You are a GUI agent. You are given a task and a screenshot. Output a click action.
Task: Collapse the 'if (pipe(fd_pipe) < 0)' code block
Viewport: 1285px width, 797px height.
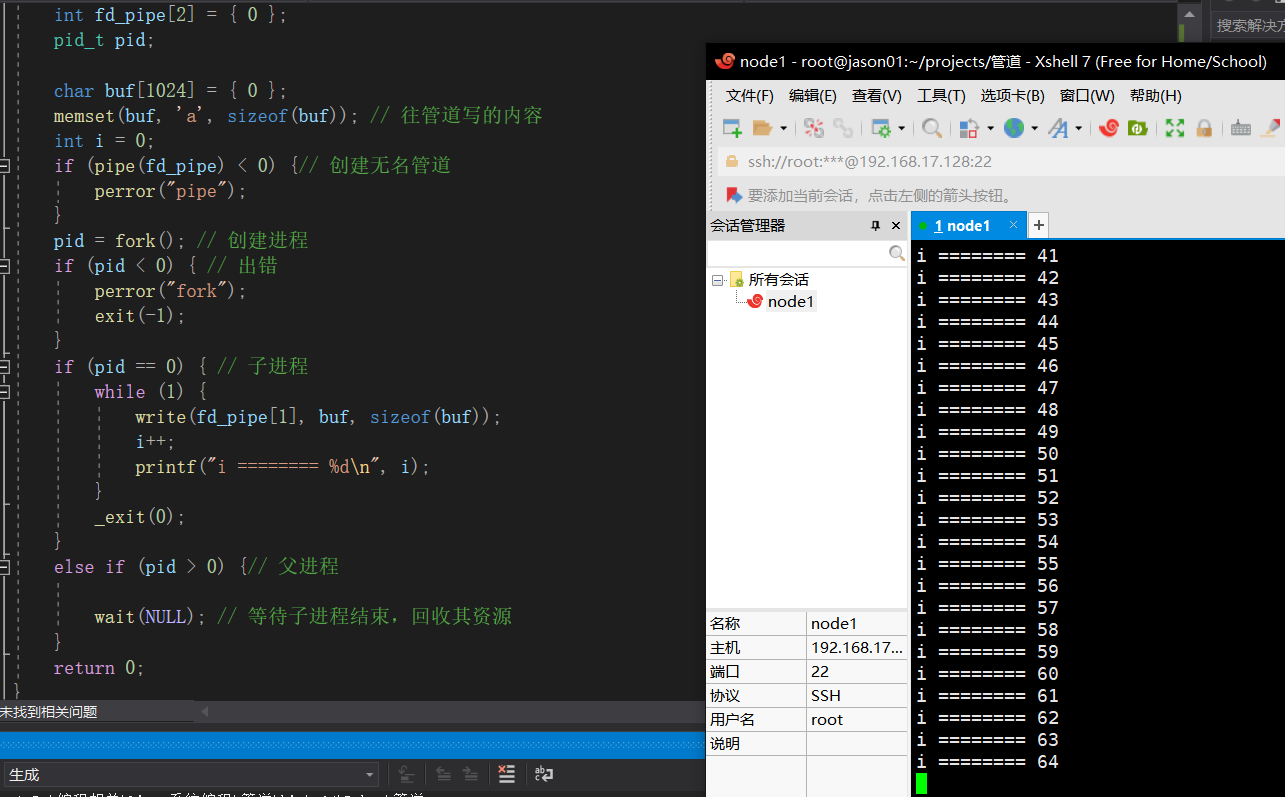click(5, 165)
